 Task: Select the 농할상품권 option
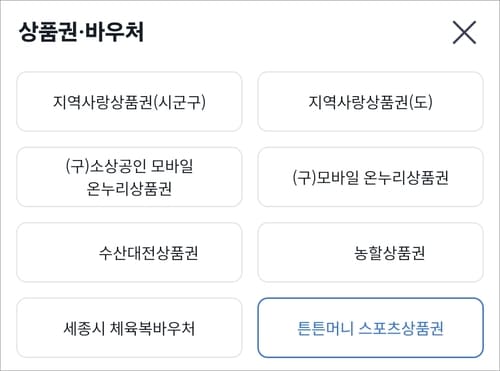[370, 253]
